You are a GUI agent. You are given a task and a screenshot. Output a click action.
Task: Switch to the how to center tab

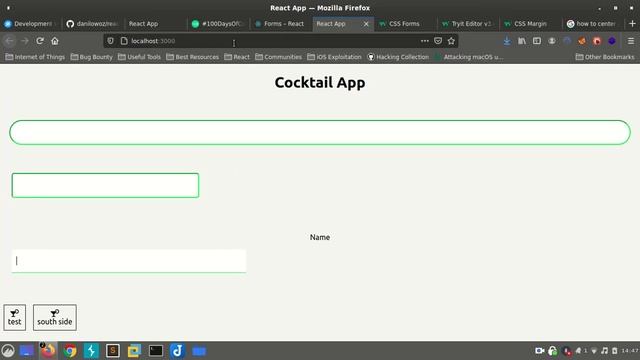coord(592,24)
